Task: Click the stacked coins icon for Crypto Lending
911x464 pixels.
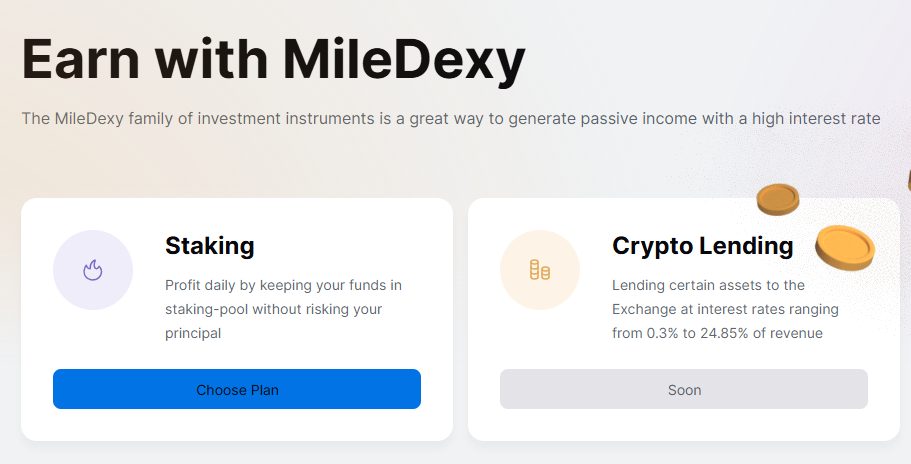Action: (x=540, y=270)
